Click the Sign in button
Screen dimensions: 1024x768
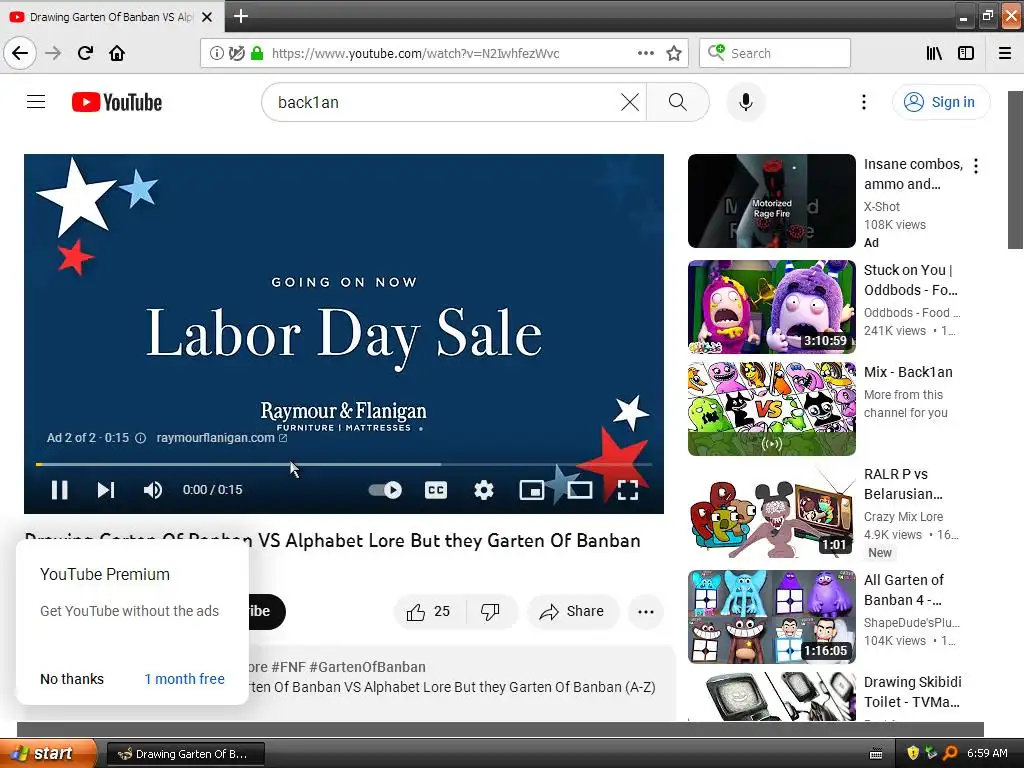pyautogui.click(x=940, y=102)
